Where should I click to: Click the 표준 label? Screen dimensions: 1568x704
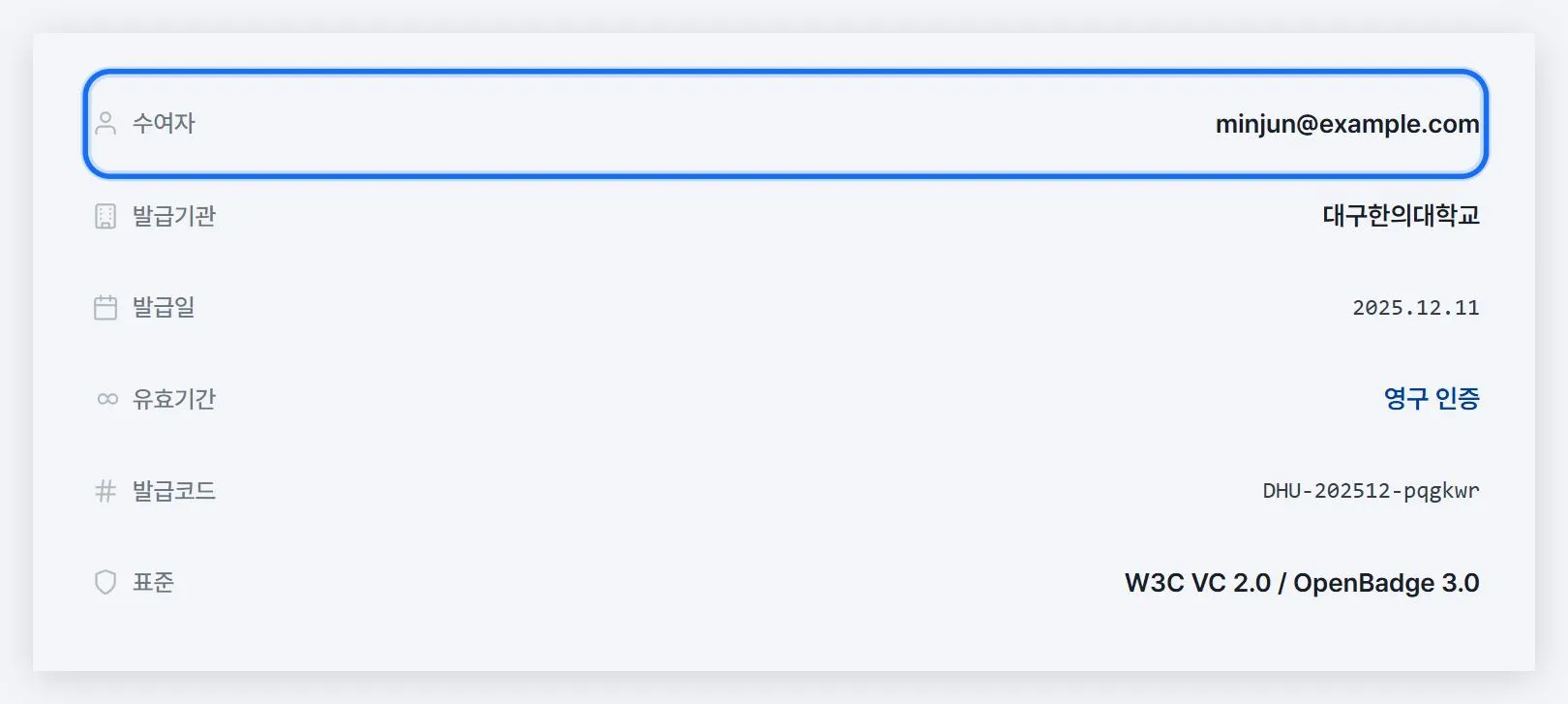(x=153, y=582)
